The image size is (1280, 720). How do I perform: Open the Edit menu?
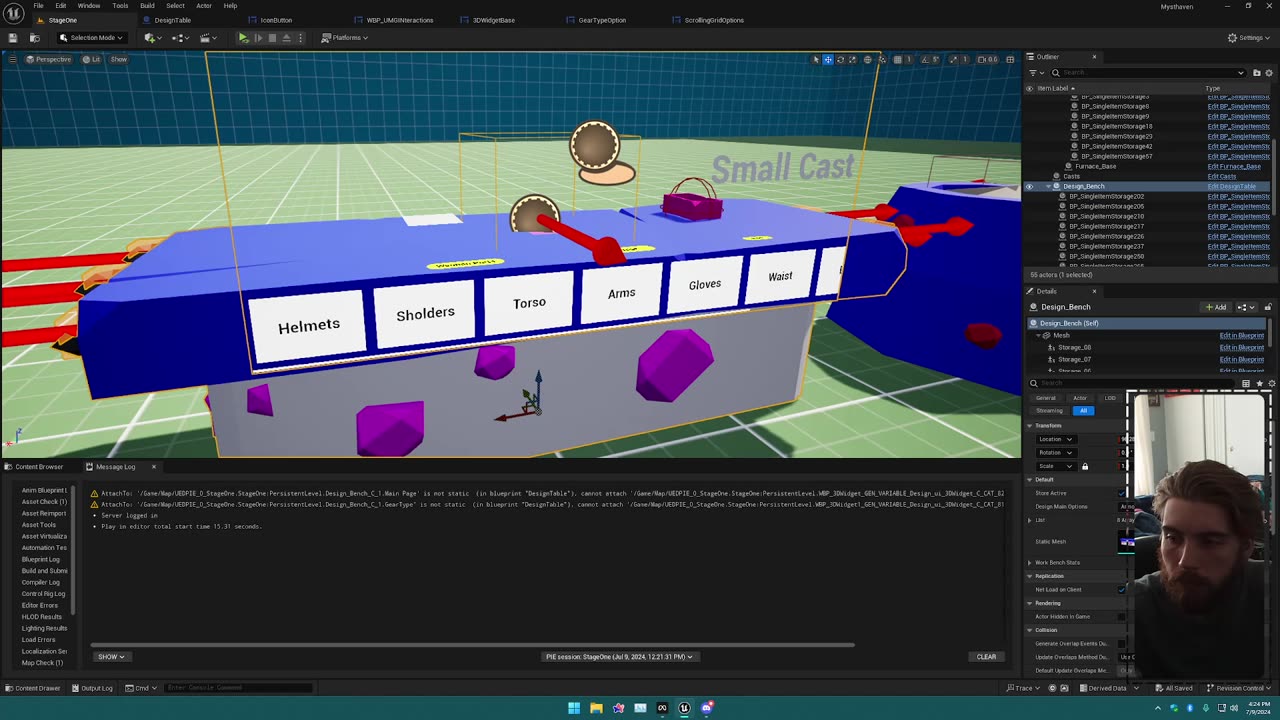pyautogui.click(x=61, y=6)
